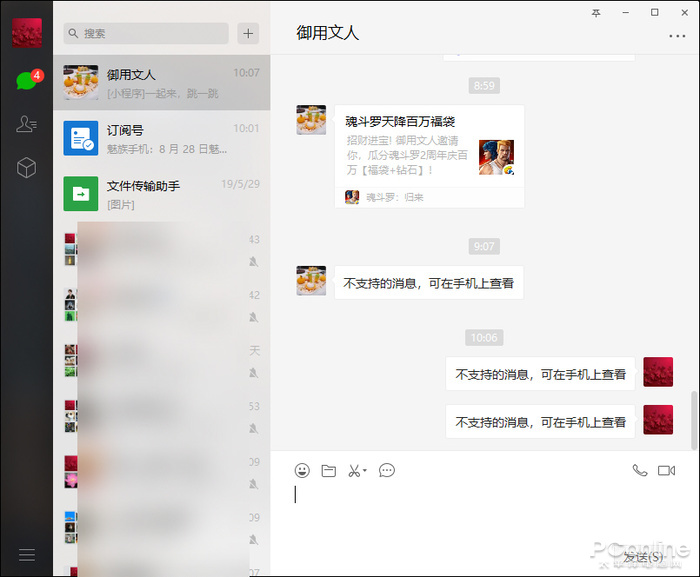Click my avatar beside the last sent message

pyautogui.click(x=658, y=420)
